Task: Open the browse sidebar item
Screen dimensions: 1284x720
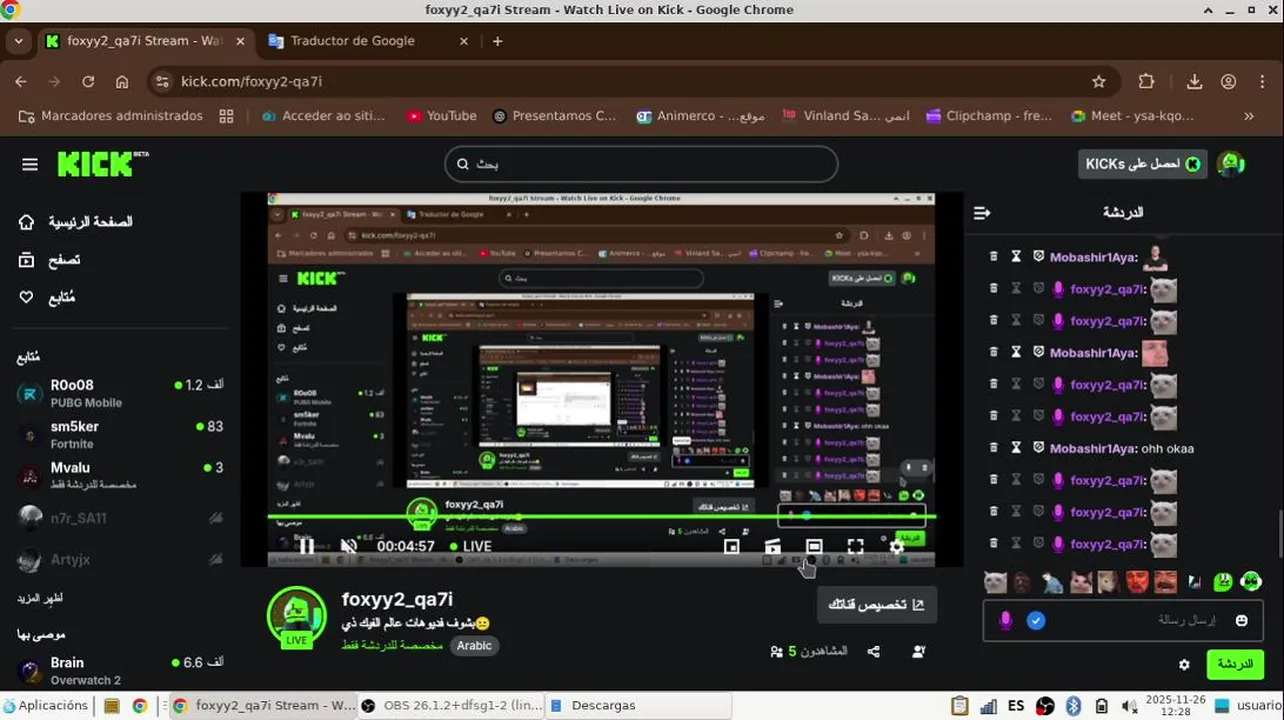Action: click(x=50, y=260)
